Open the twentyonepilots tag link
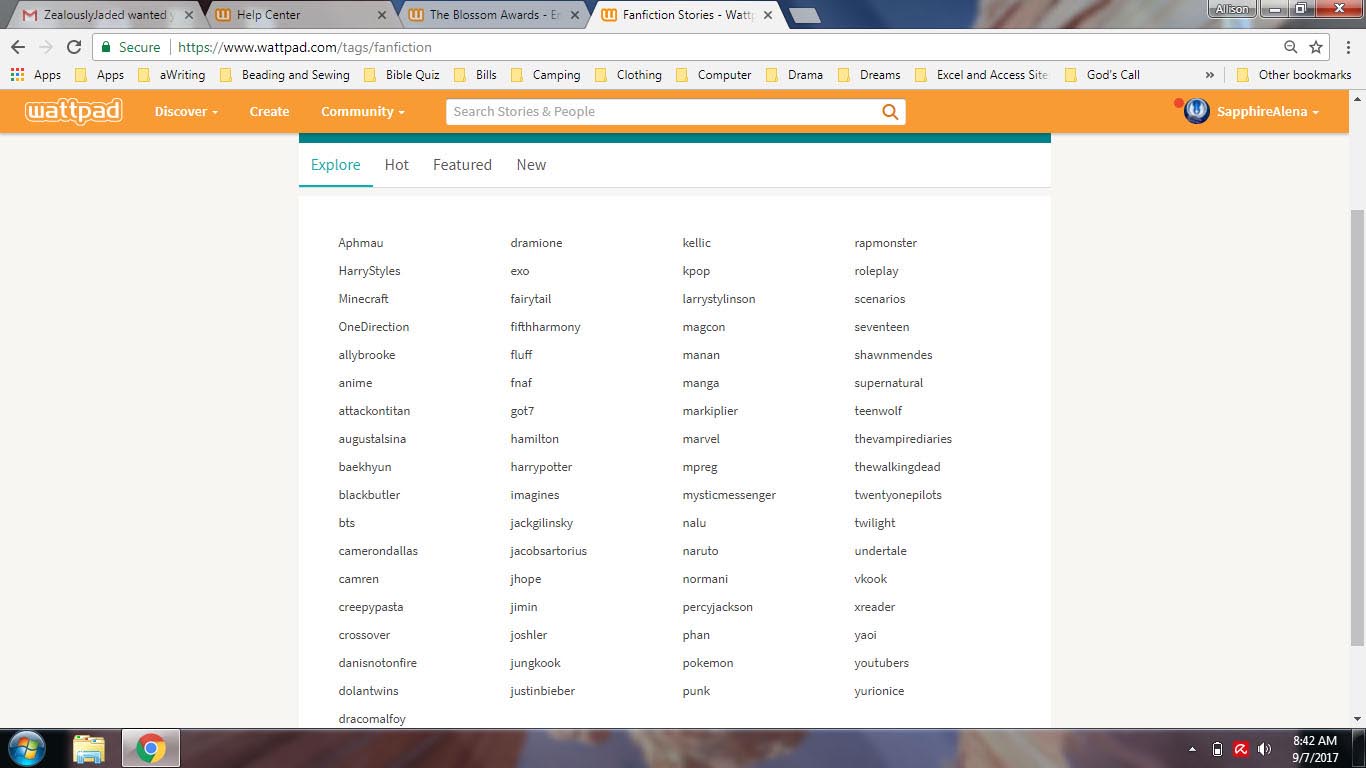Screen dimensions: 1366x768 [x=898, y=495]
